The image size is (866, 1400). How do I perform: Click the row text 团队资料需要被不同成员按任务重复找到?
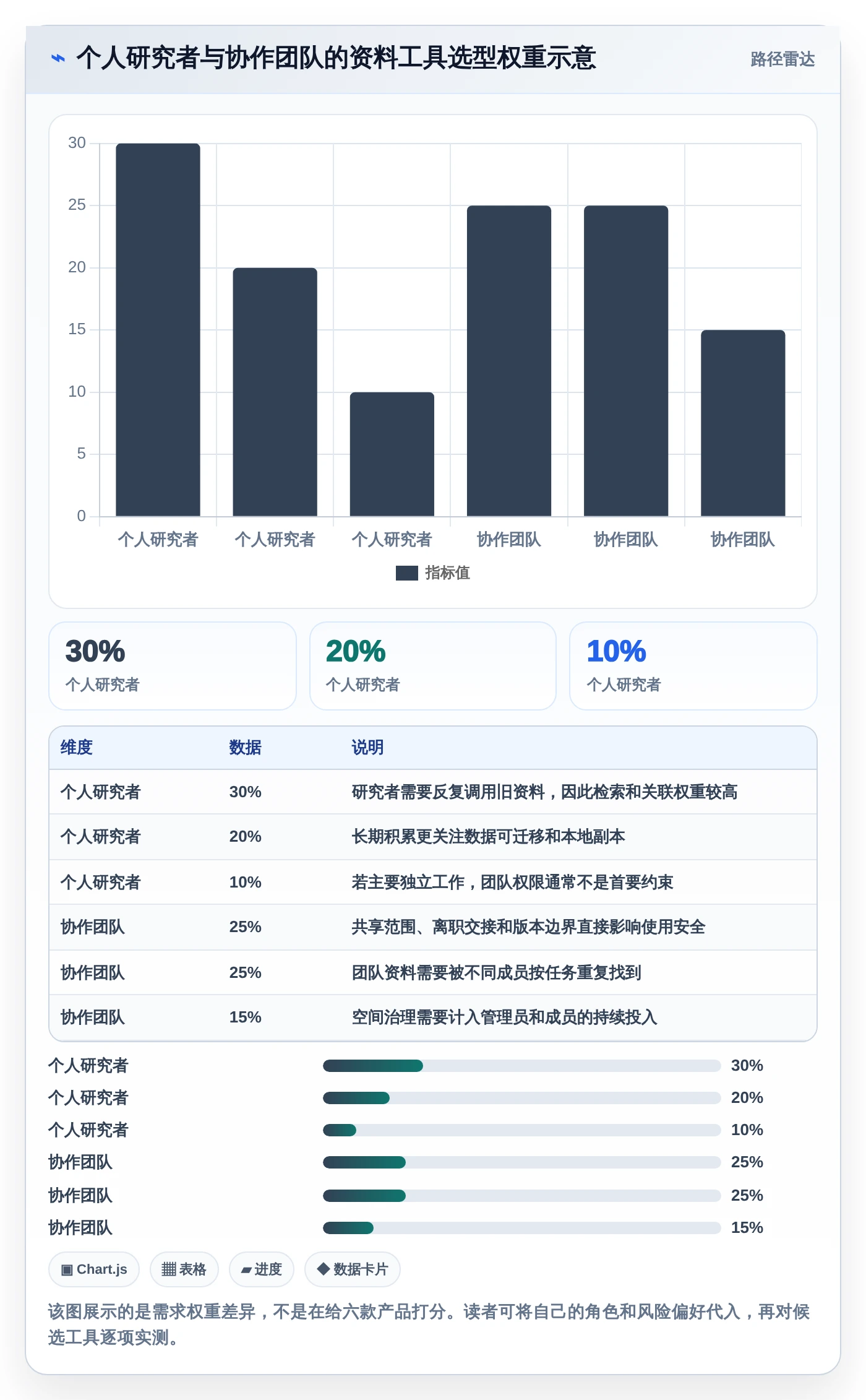(x=496, y=973)
